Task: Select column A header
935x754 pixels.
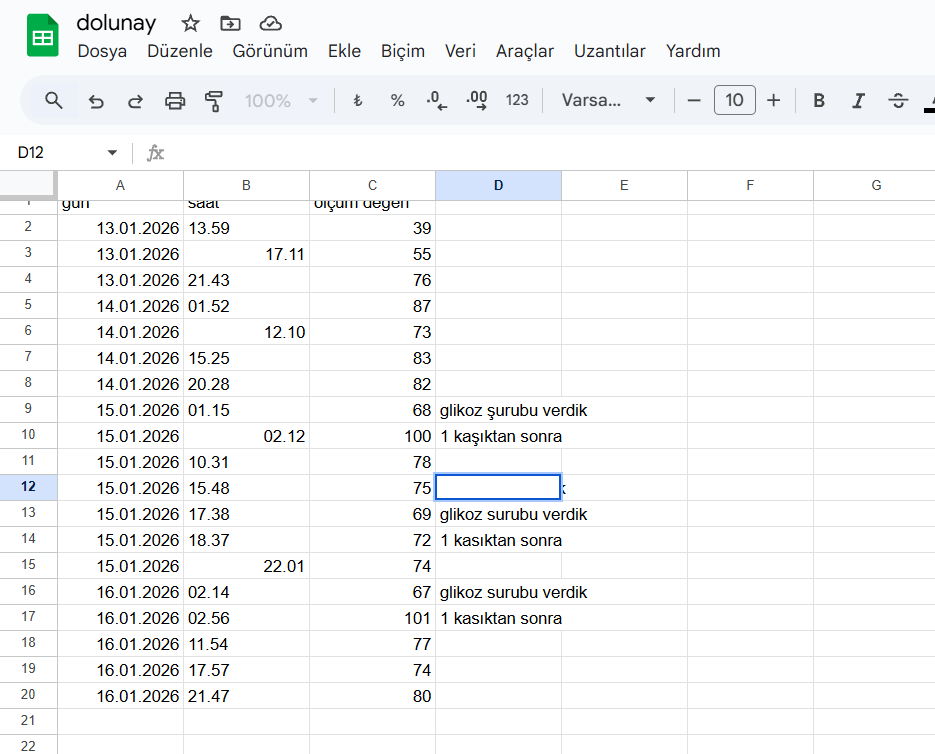Action: pyautogui.click(x=120, y=186)
